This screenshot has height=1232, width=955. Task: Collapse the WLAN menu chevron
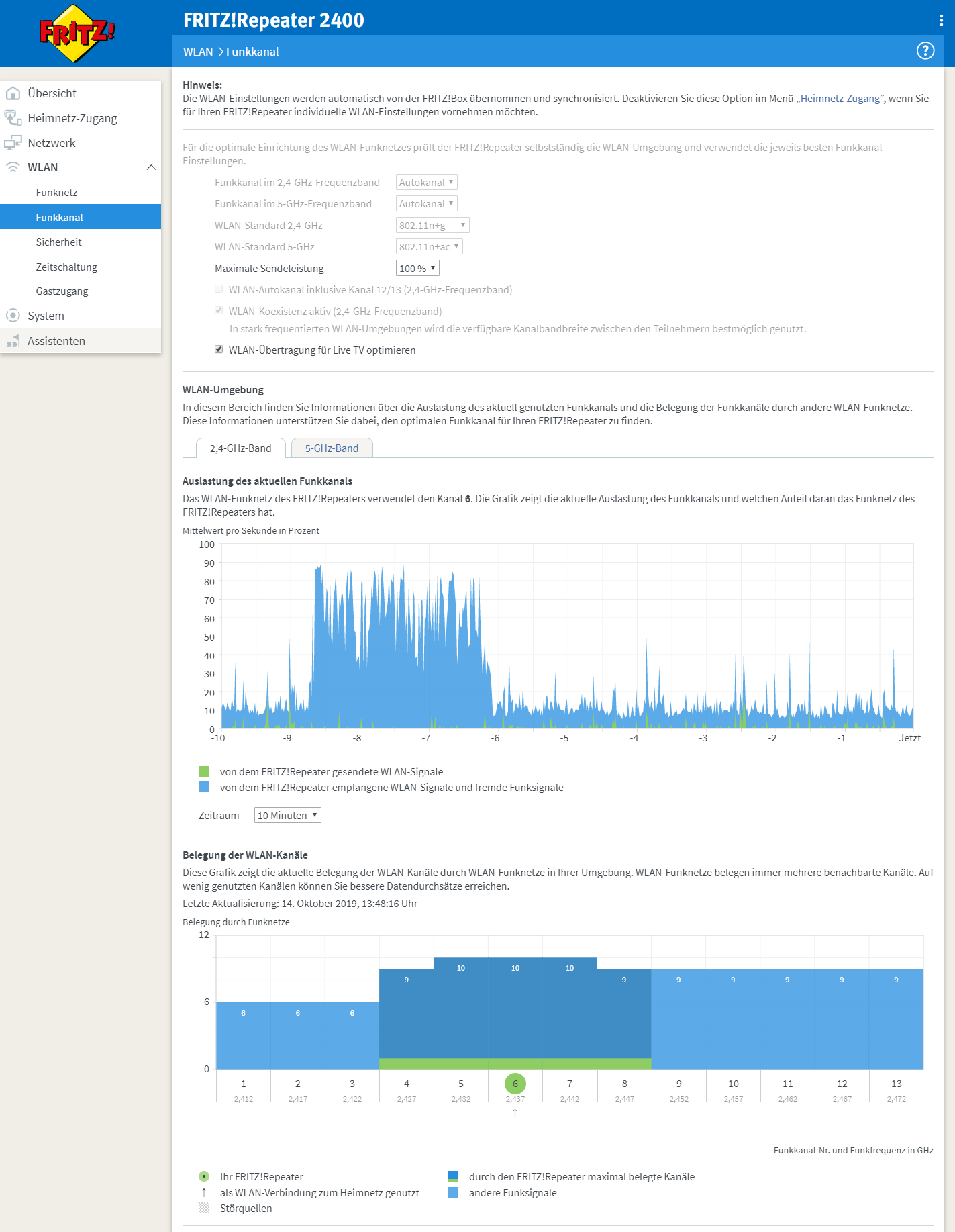(151, 167)
